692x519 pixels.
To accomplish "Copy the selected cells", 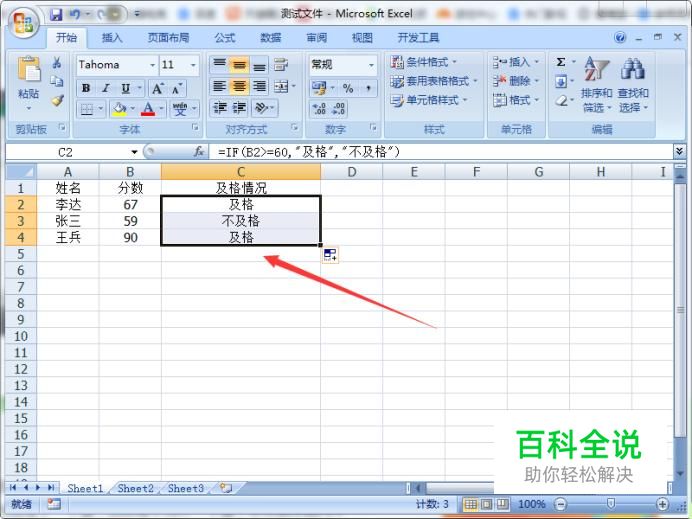I will tap(56, 81).
